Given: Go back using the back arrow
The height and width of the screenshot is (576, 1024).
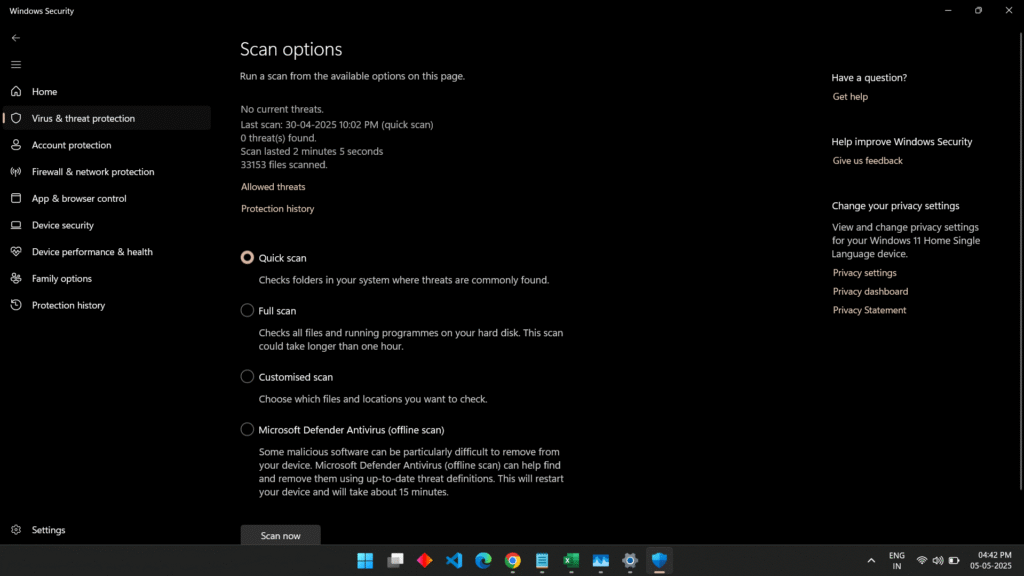Looking at the screenshot, I should click(x=16, y=38).
